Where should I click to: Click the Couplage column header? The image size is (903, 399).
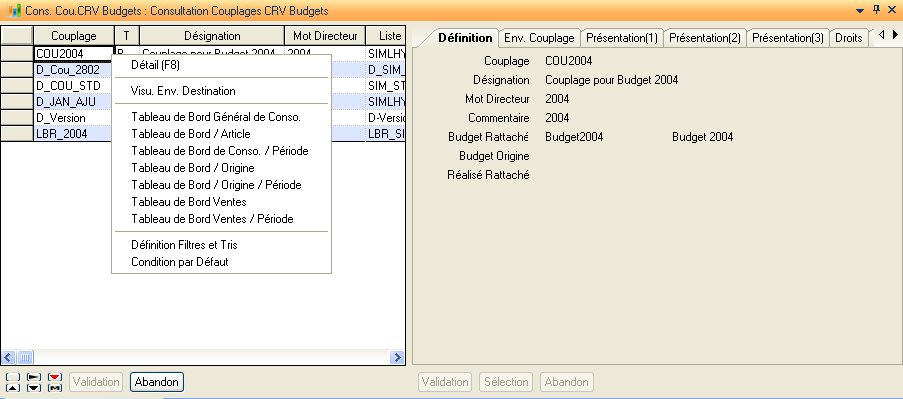click(74, 36)
